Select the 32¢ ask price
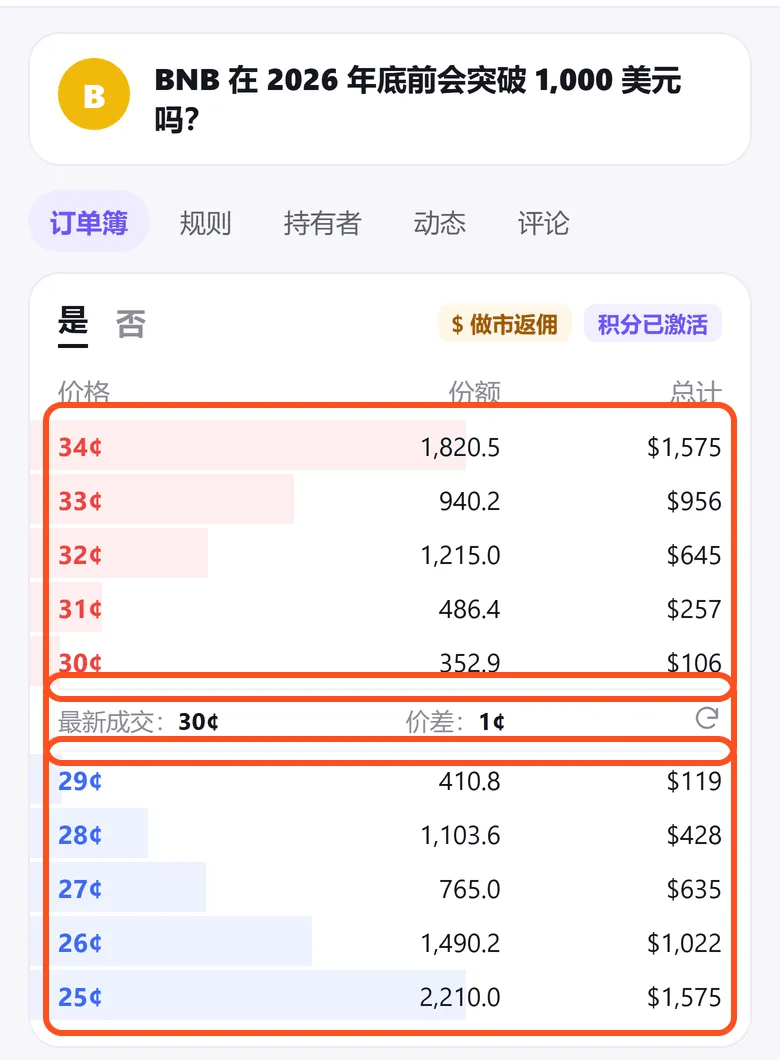 pos(80,555)
